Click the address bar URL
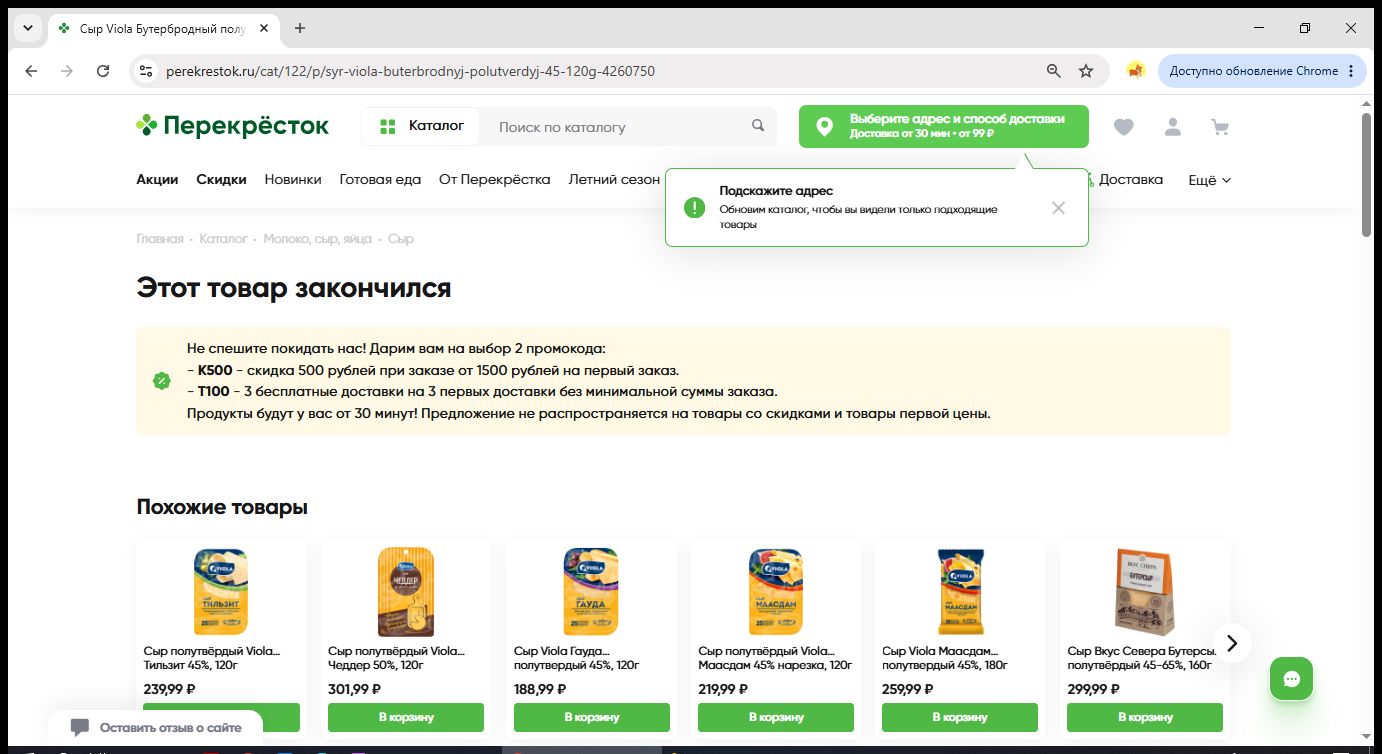This screenshot has width=1382, height=754. (x=410, y=71)
